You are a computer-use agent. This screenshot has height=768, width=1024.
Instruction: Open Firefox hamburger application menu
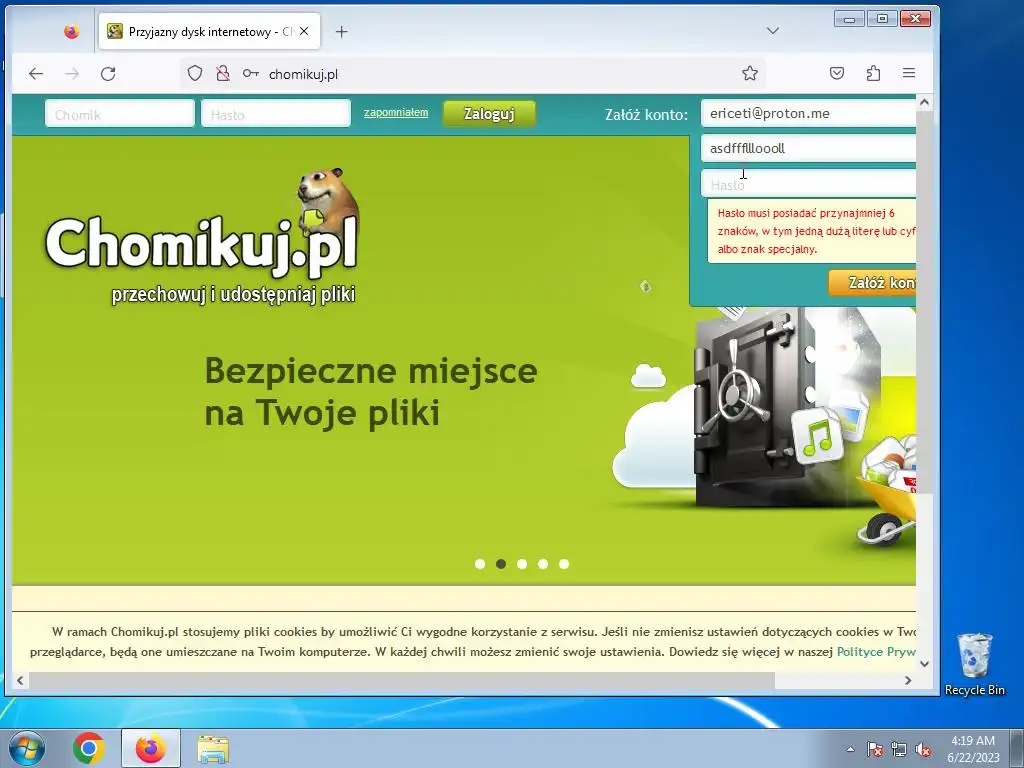click(x=909, y=73)
